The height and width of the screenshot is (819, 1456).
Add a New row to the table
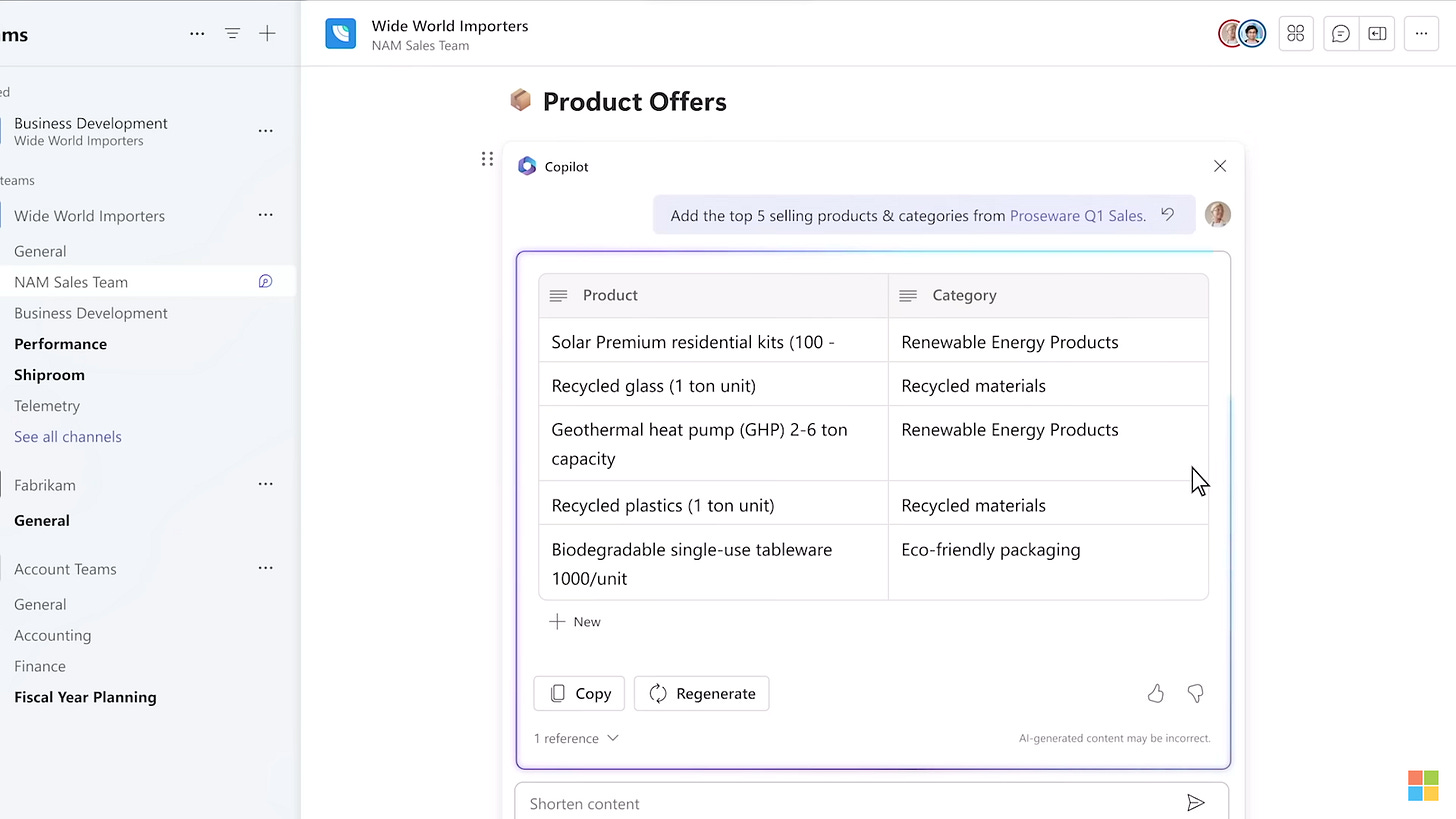(575, 622)
